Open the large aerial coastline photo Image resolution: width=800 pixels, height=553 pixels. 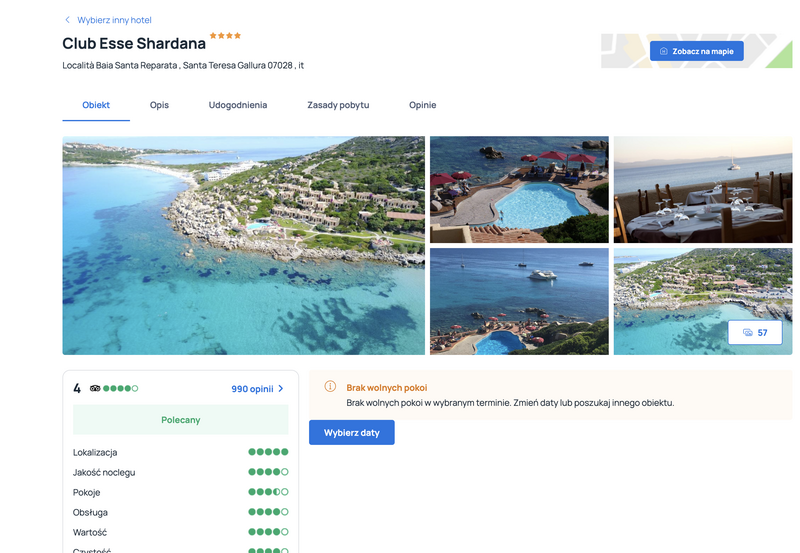pos(243,245)
